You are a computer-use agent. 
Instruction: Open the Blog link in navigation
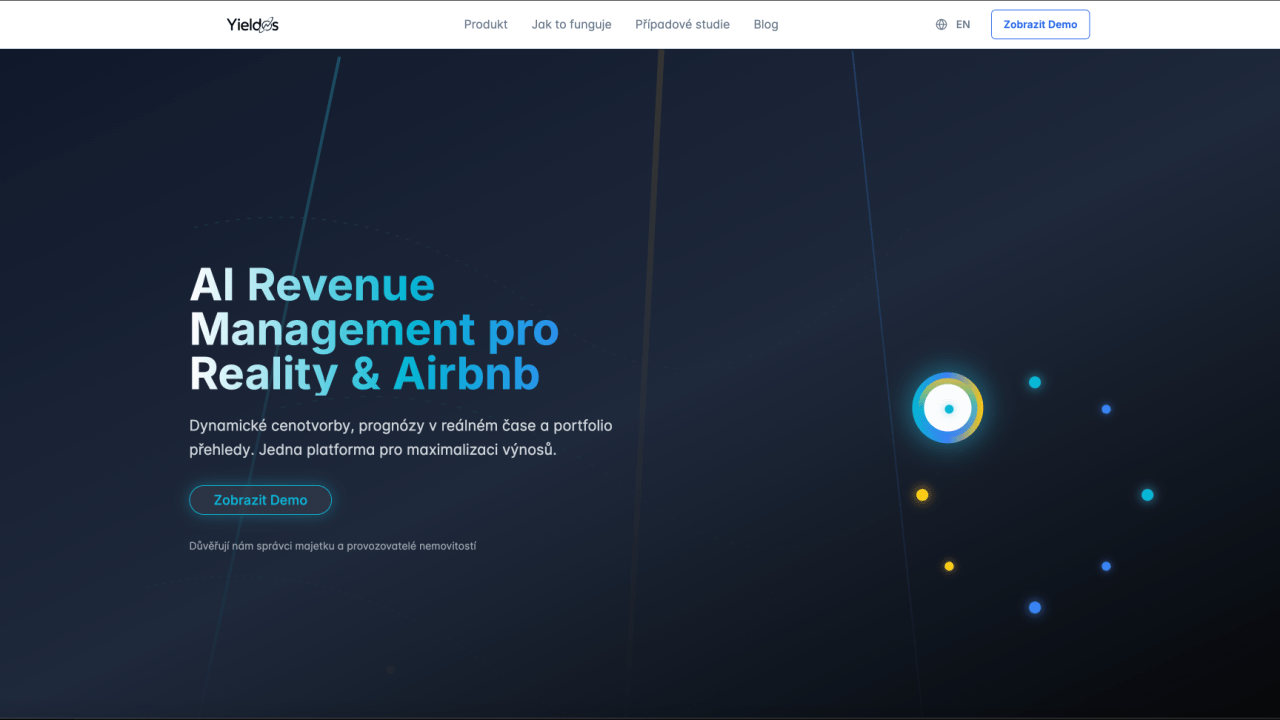766,24
